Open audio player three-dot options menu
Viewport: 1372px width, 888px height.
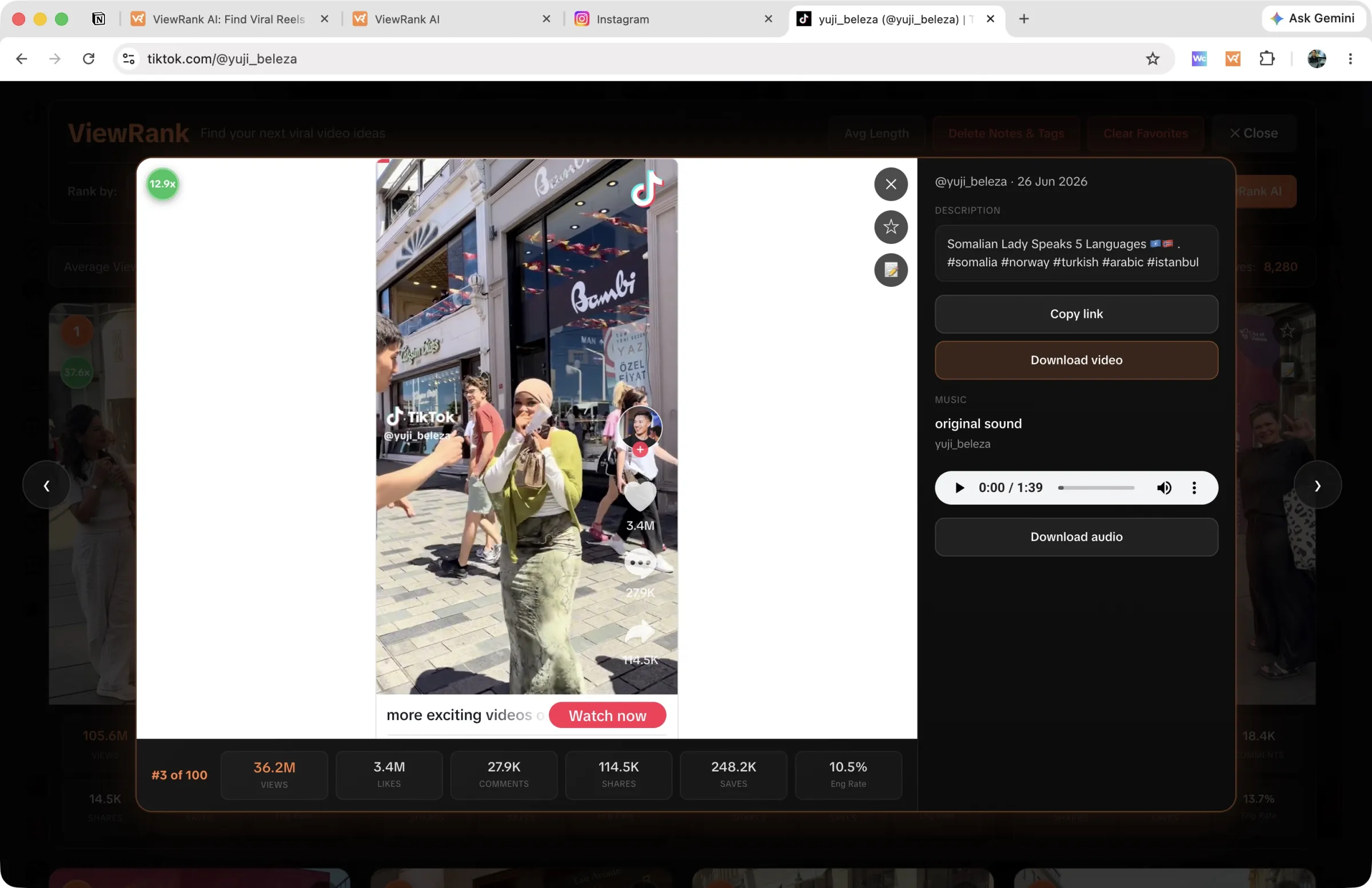(x=1194, y=488)
